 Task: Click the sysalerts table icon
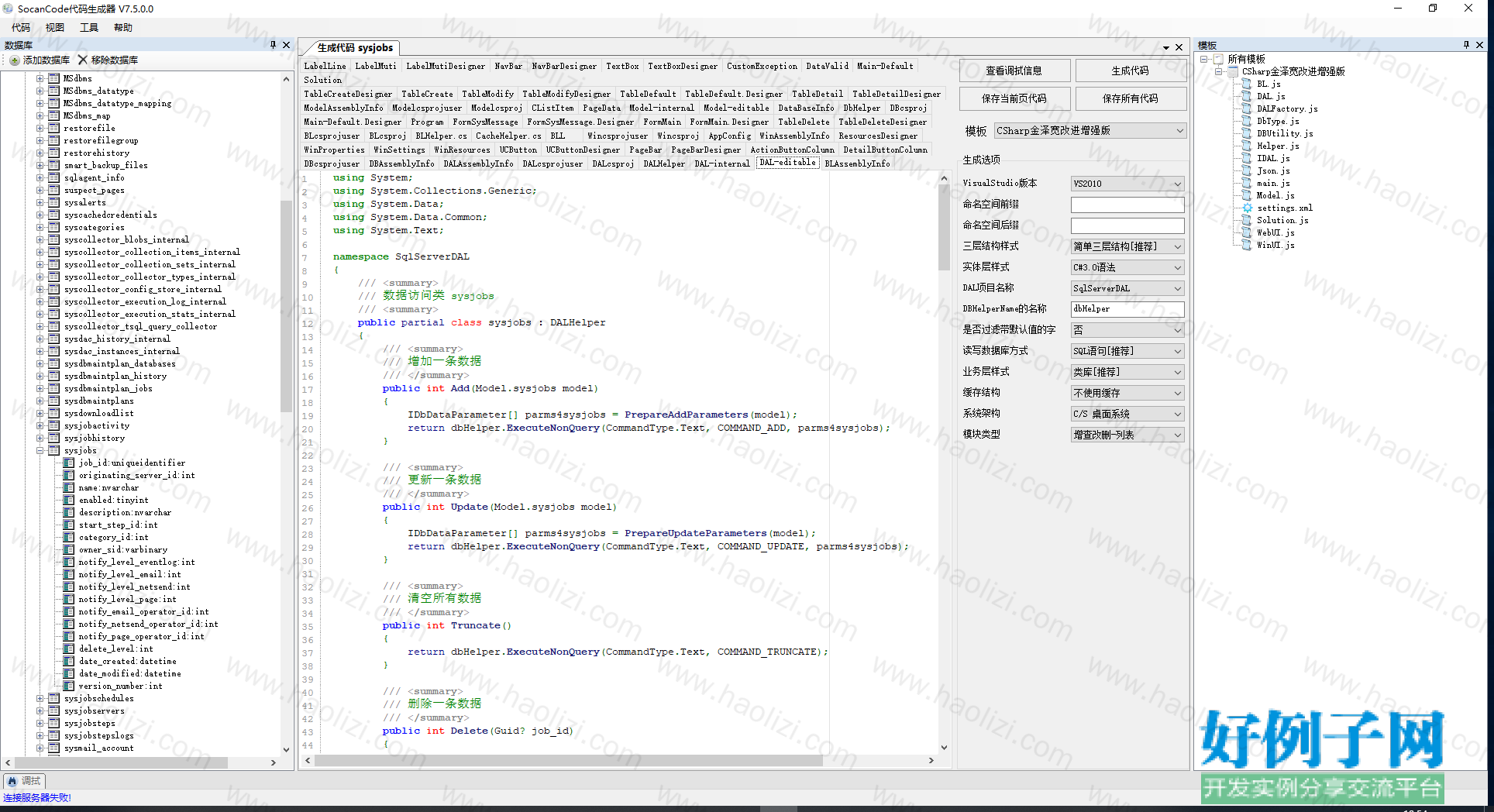tap(54, 202)
